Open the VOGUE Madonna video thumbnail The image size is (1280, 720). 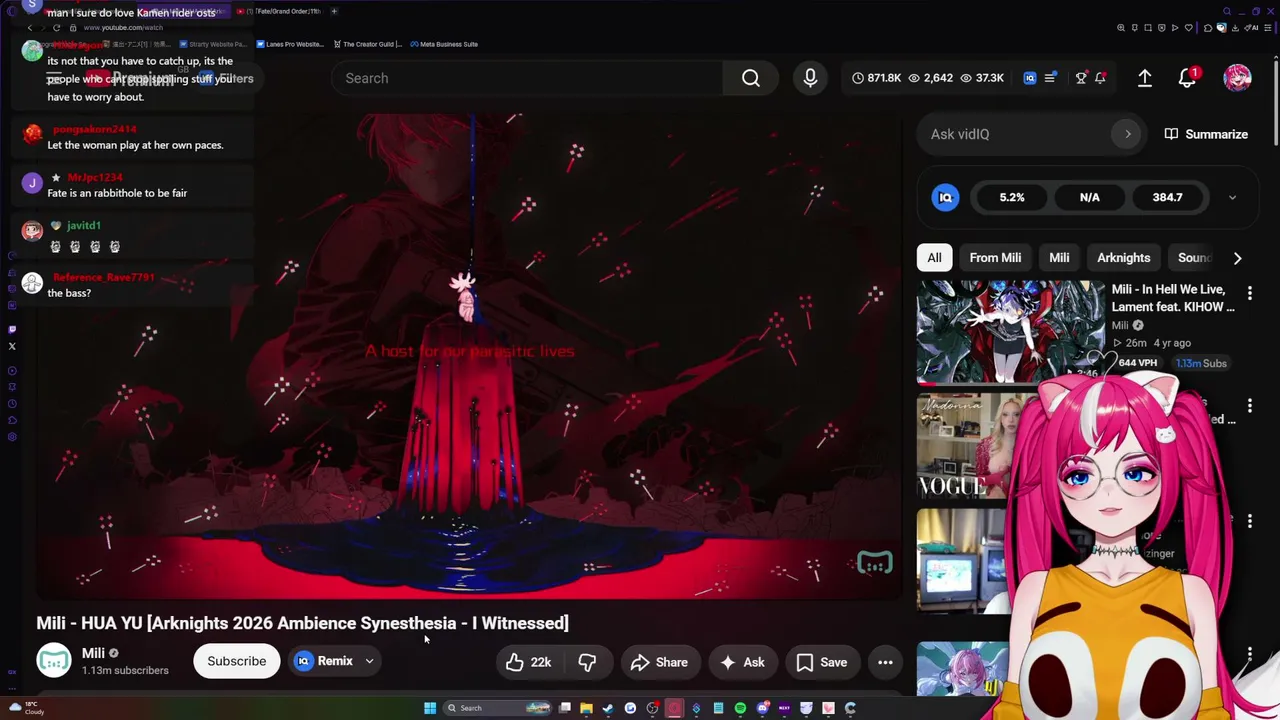click(x=966, y=446)
